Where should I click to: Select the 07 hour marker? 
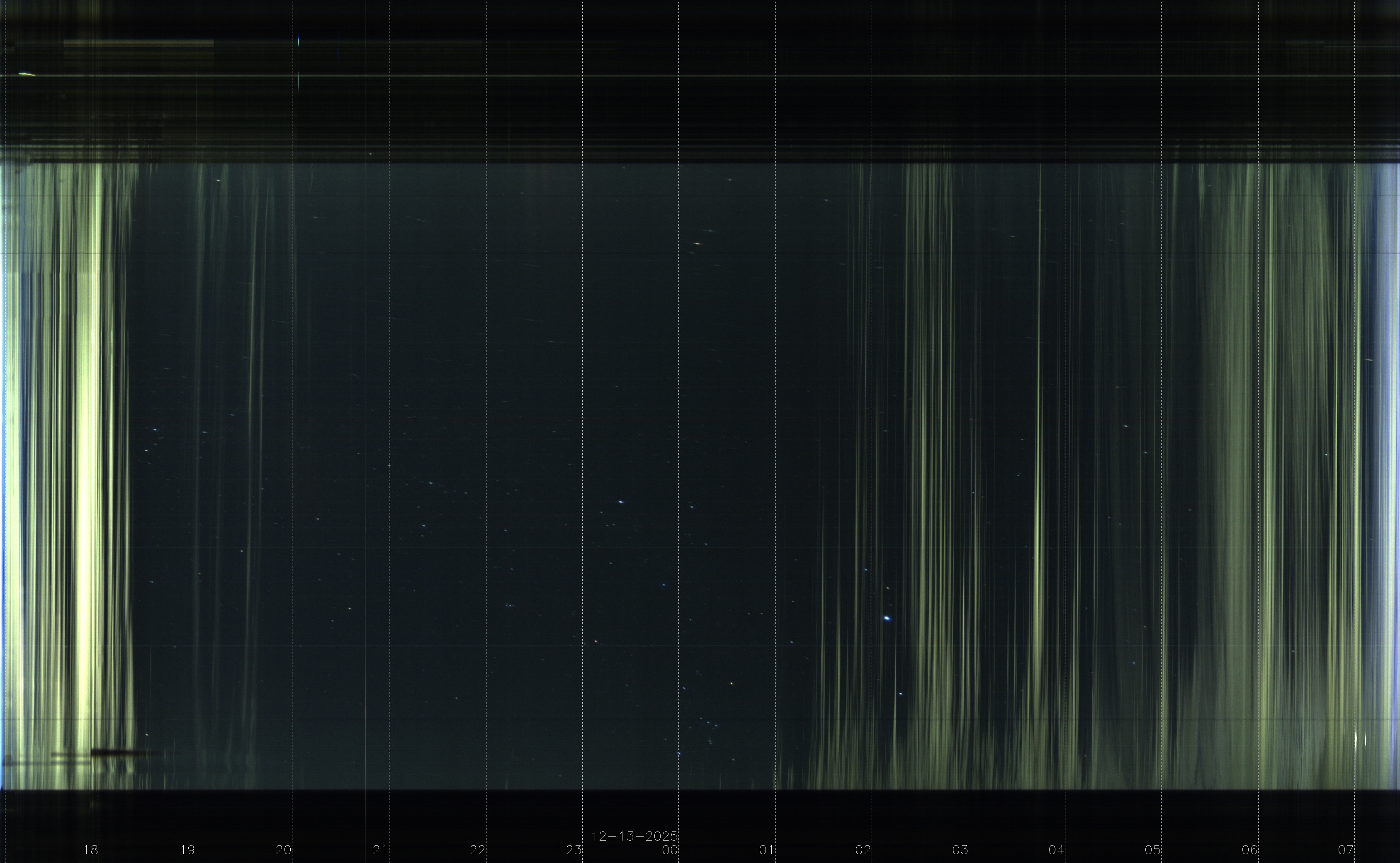point(1347,850)
